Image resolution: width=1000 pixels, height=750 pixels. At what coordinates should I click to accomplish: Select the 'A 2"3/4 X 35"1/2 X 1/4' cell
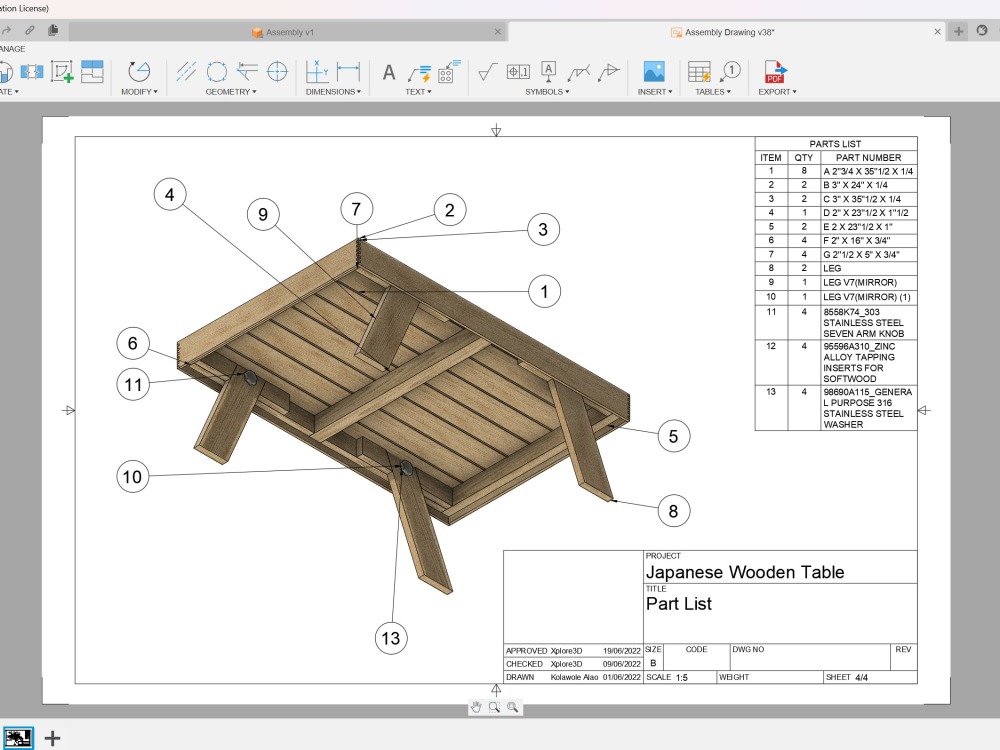click(x=869, y=171)
